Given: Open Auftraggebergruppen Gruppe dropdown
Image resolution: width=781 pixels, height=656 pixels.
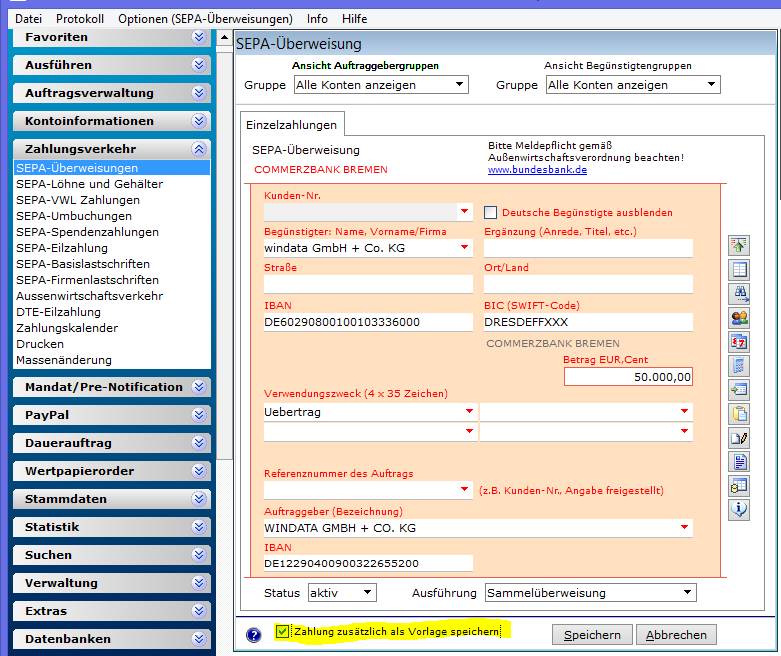Looking at the screenshot, I should click(381, 85).
